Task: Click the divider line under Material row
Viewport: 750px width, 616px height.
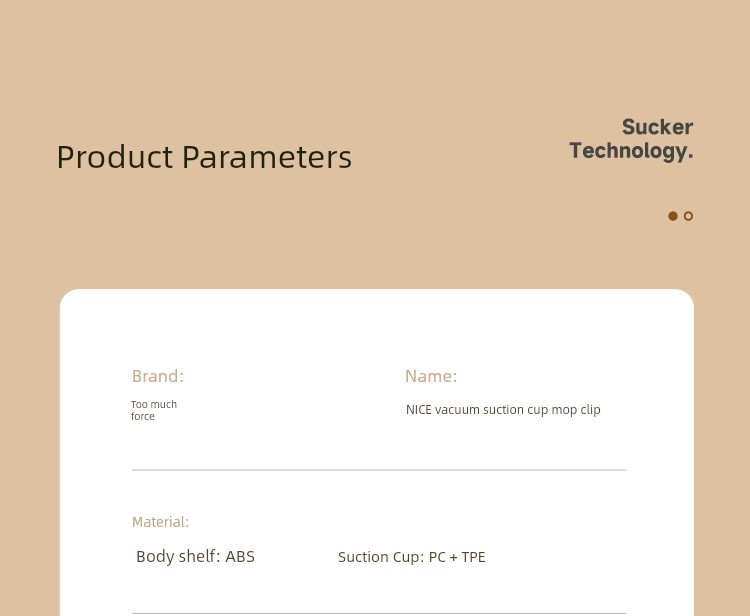Action: [x=379, y=613]
